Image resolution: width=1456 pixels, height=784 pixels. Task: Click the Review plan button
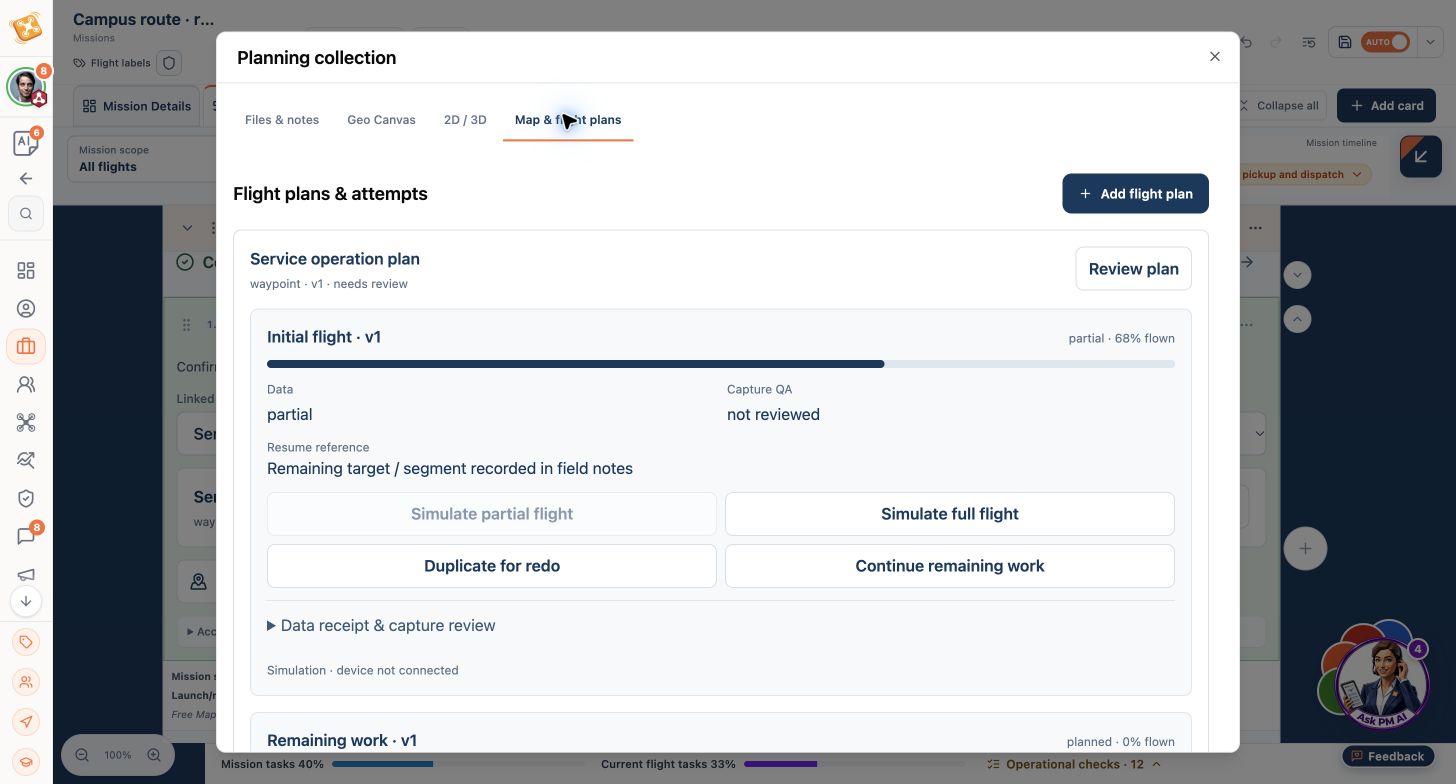click(x=1133, y=269)
